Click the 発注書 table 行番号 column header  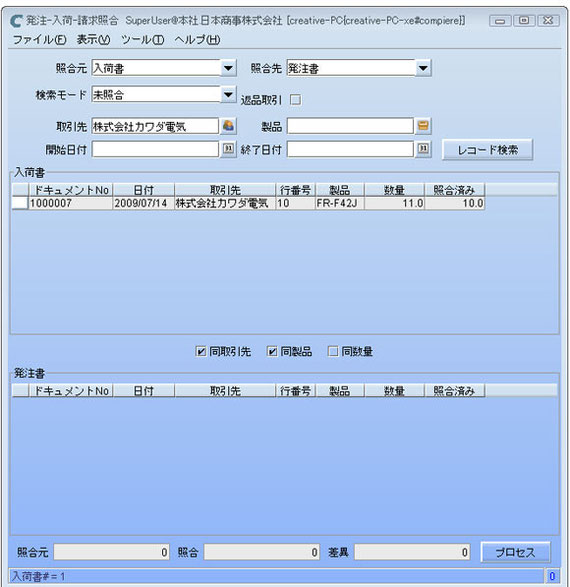tap(295, 390)
